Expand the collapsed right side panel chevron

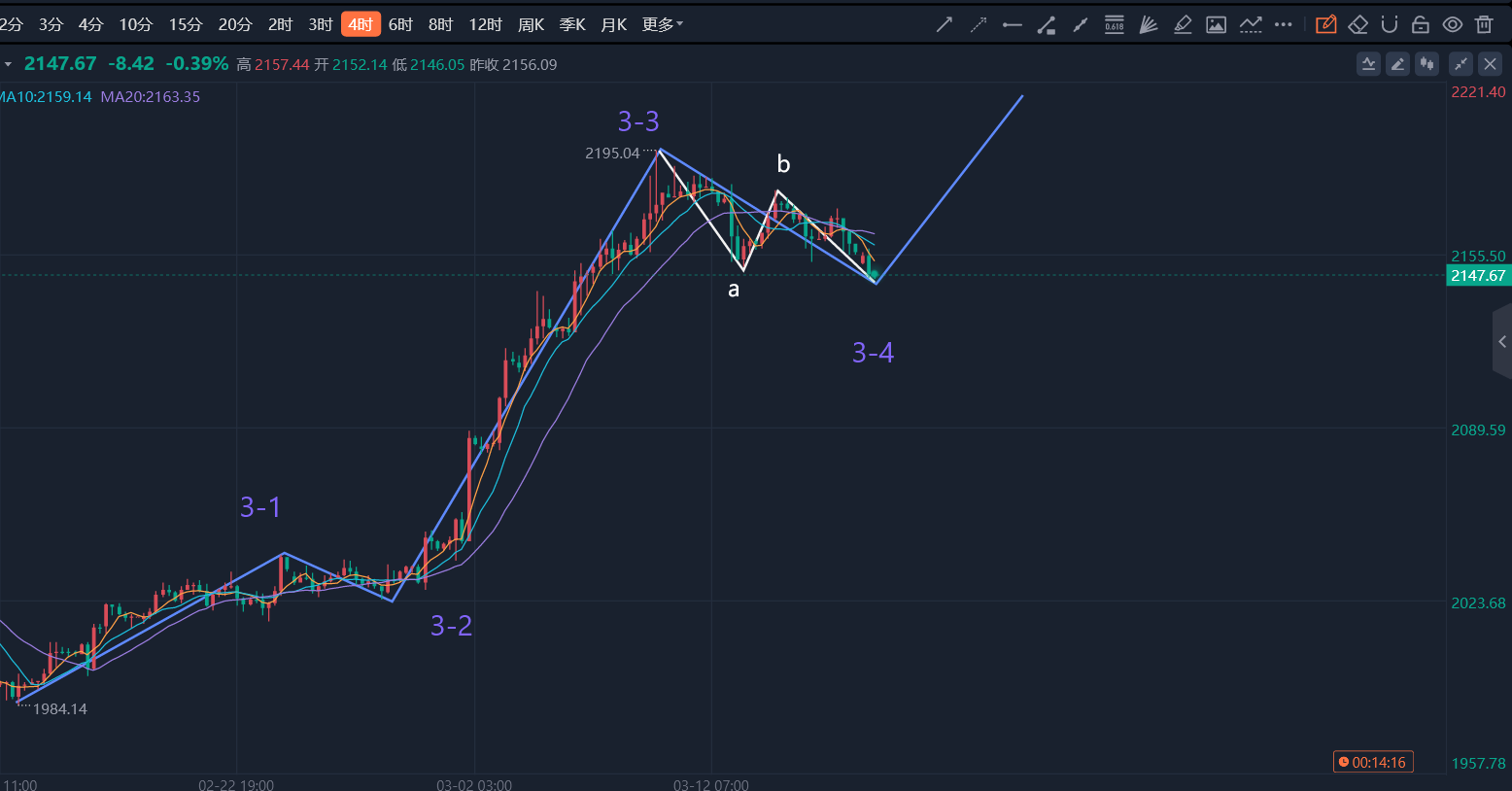pos(1502,341)
